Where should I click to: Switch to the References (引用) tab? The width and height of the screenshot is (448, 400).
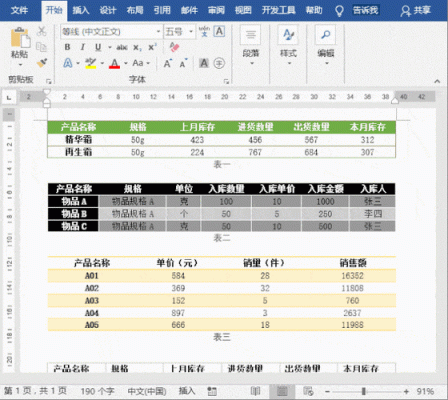162,10
